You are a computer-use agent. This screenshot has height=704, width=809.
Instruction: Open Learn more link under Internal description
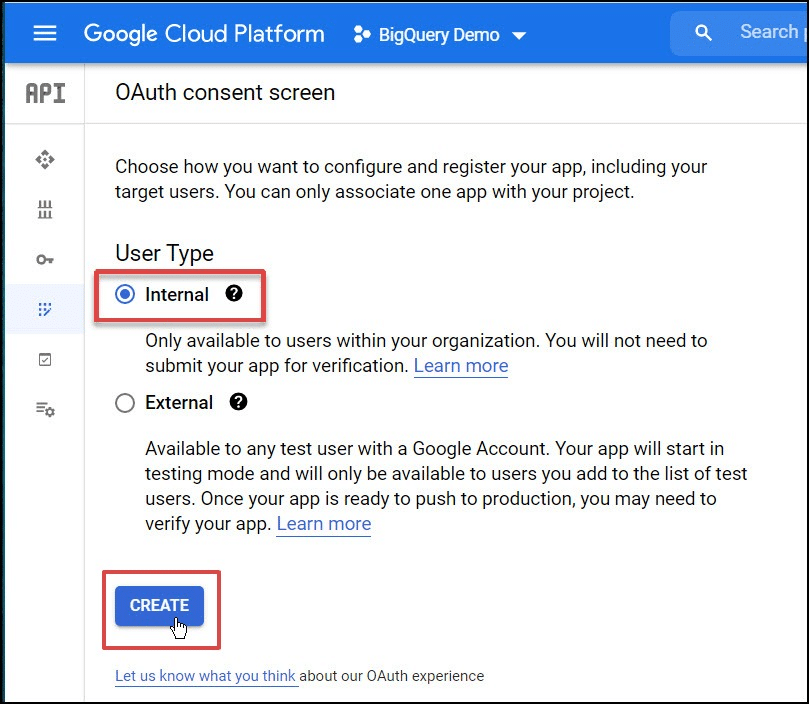click(x=461, y=366)
